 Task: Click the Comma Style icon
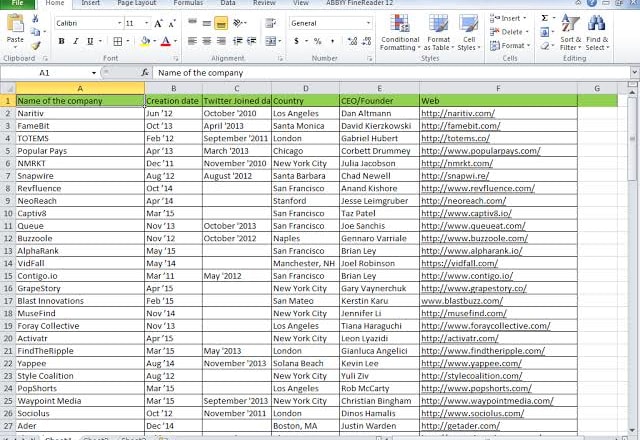pyautogui.click(x=332, y=41)
